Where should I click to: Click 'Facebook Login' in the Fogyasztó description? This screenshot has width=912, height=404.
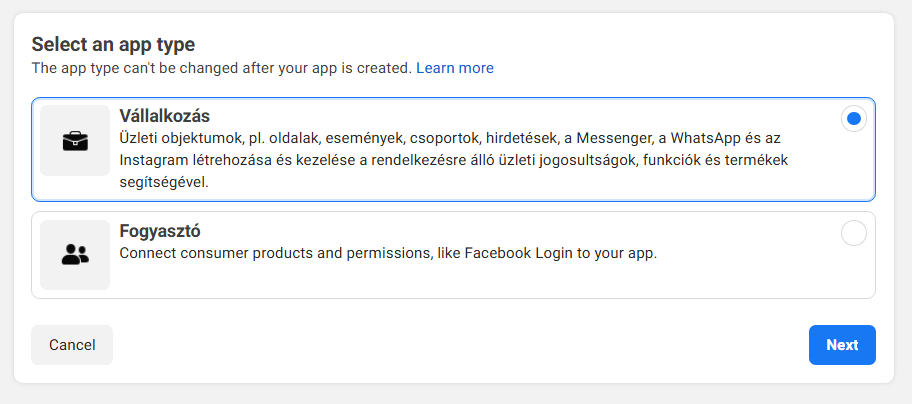click(x=544, y=253)
